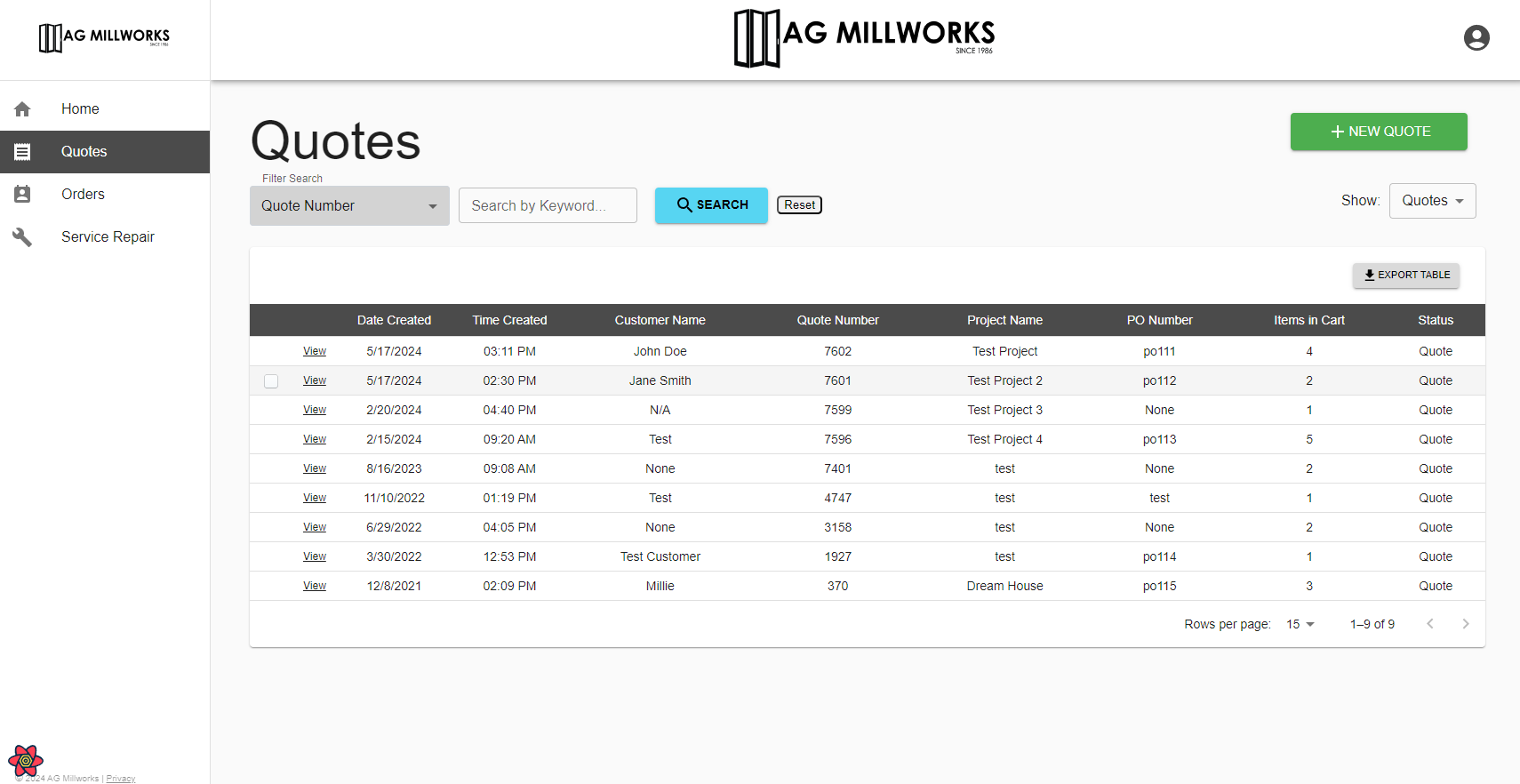This screenshot has width=1520, height=784.
Task: View quote 7602 for John Doe
Action: coord(315,352)
